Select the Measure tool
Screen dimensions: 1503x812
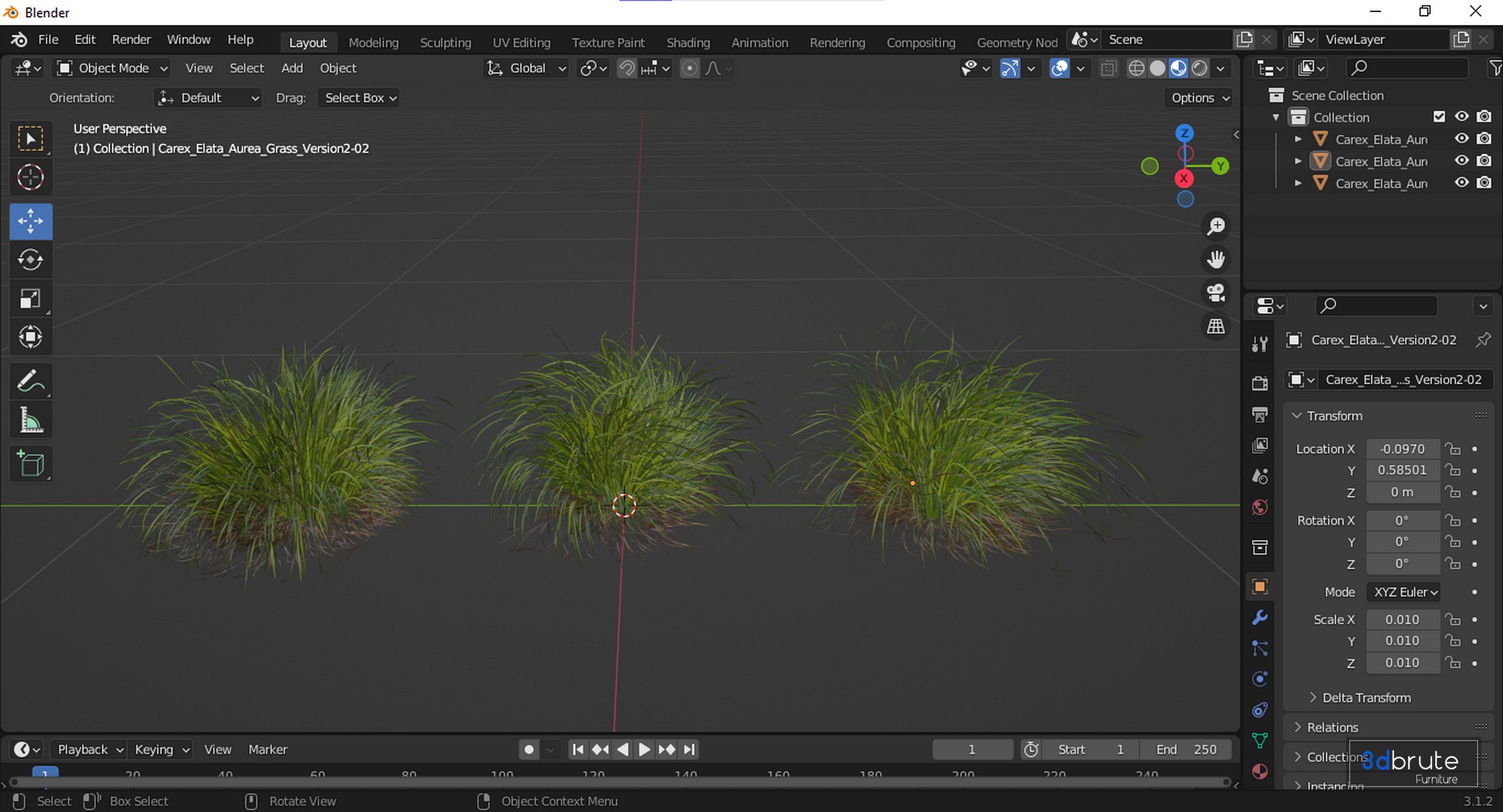[30, 421]
